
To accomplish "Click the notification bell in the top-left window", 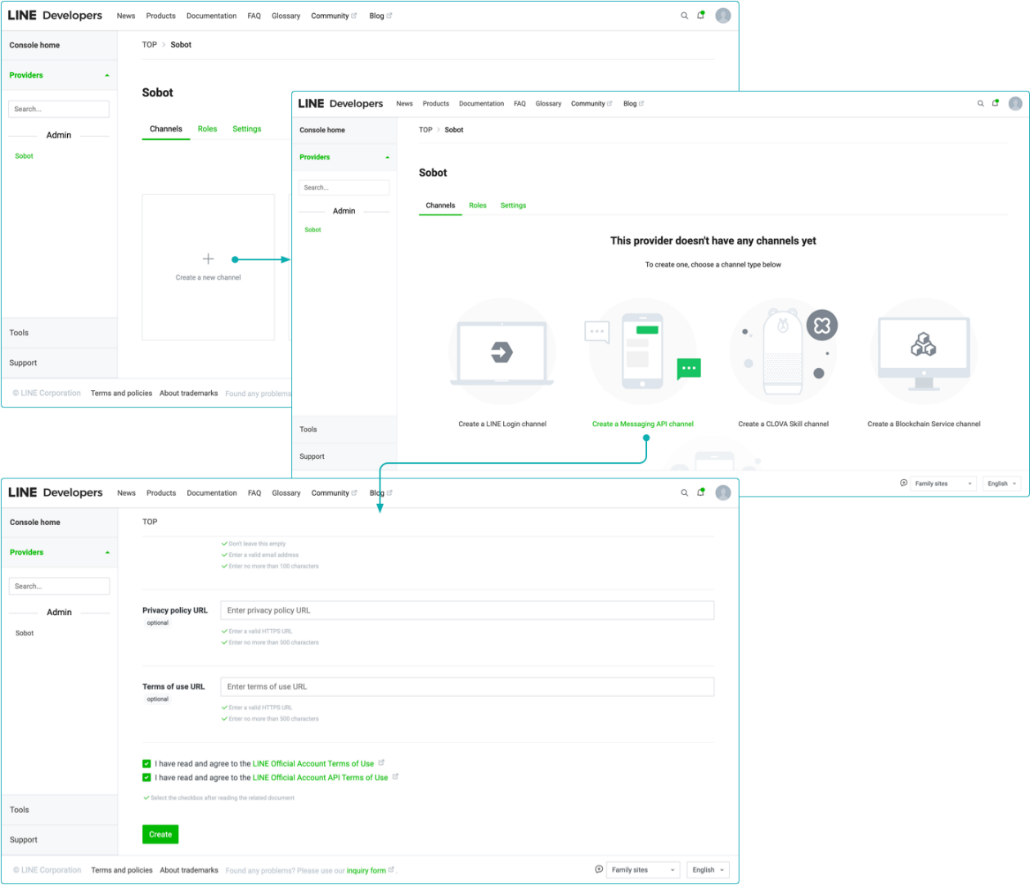I will [701, 15].
